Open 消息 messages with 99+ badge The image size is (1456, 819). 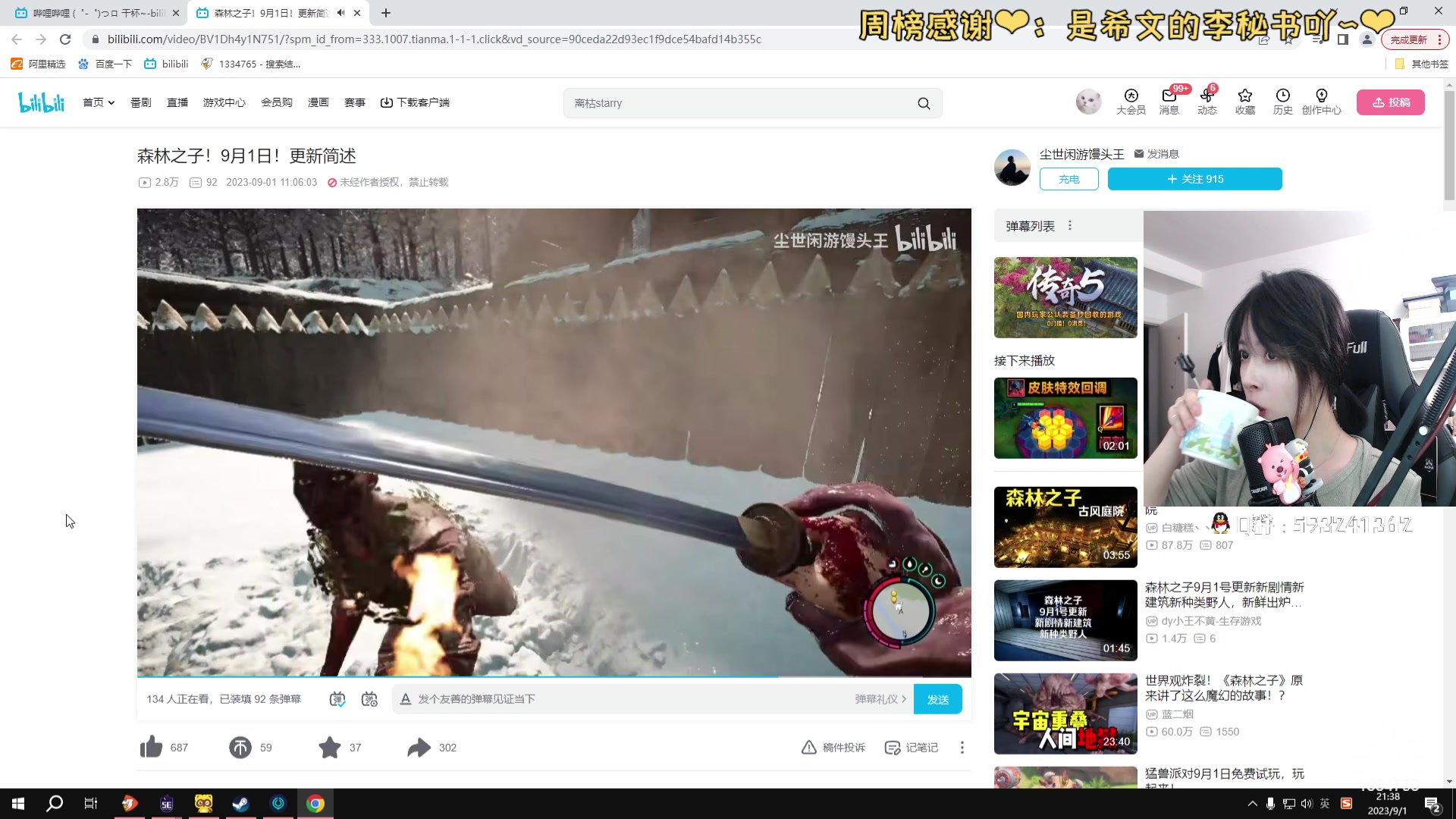pos(1169,102)
